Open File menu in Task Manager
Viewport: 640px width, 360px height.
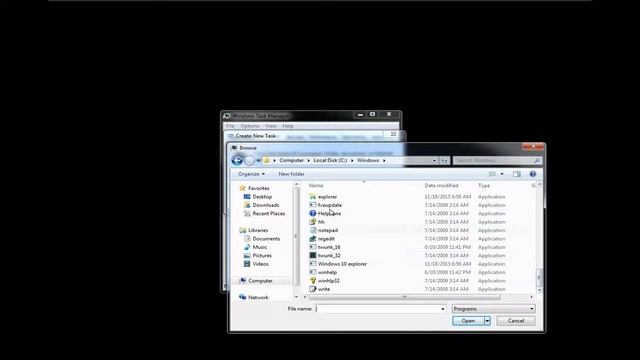tap(230, 126)
